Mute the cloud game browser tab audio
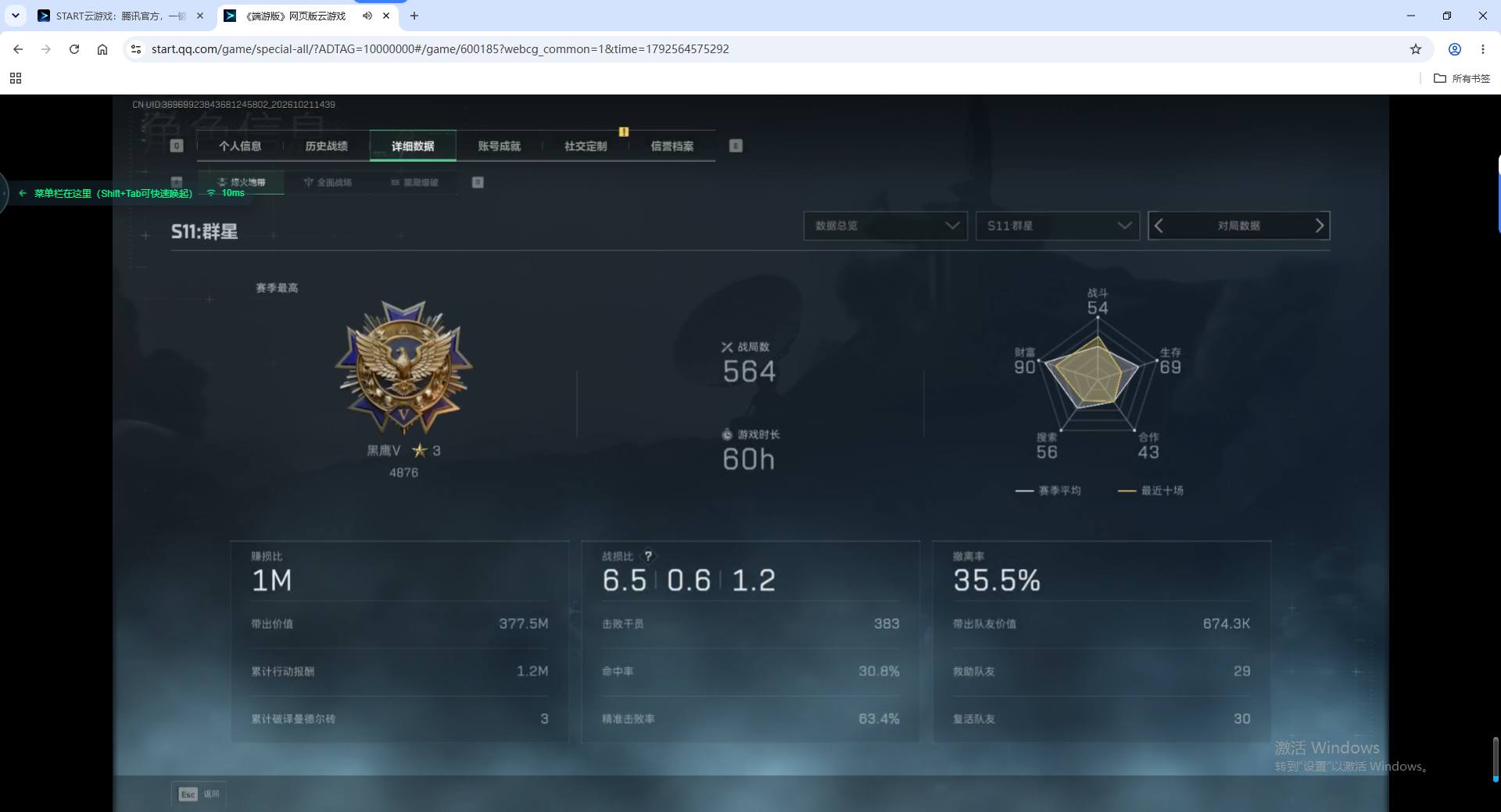The height and width of the screenshot is (812, 1501). coord(367,16)
